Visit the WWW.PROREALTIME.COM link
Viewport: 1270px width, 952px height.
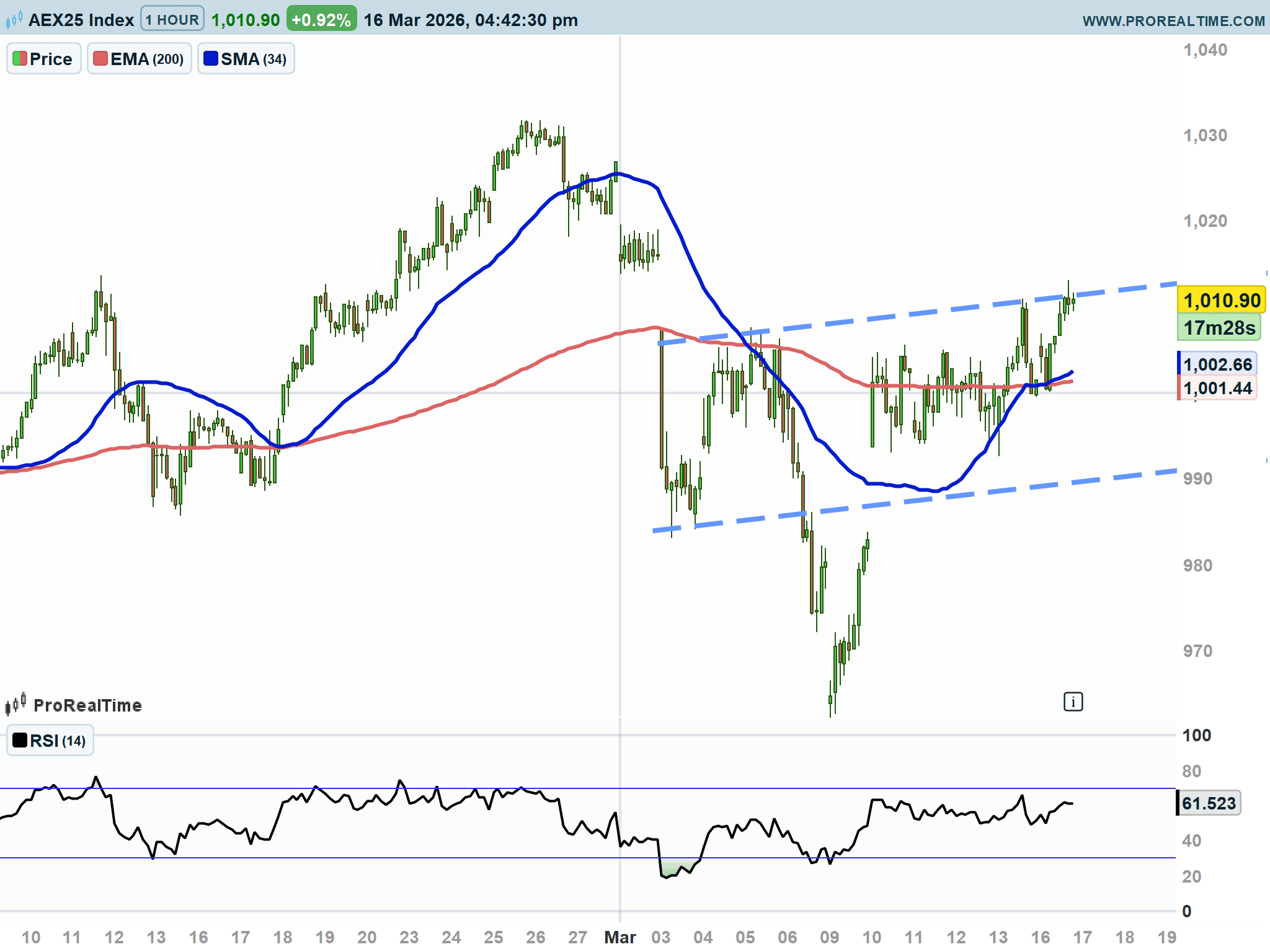click(x=1173, y=21)
